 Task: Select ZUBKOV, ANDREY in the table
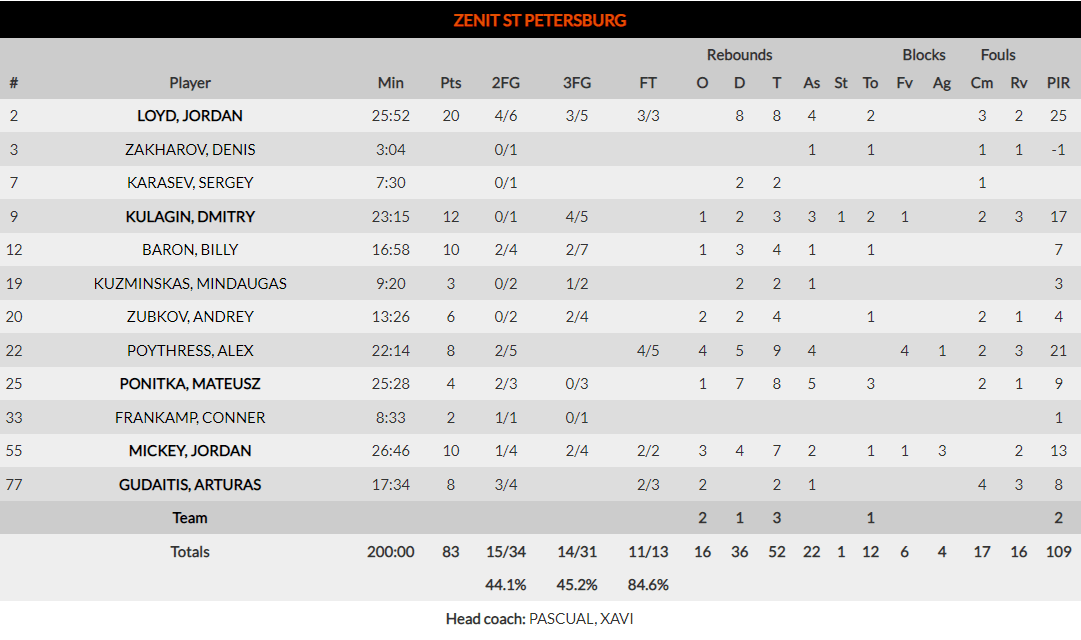click(190, 317)
